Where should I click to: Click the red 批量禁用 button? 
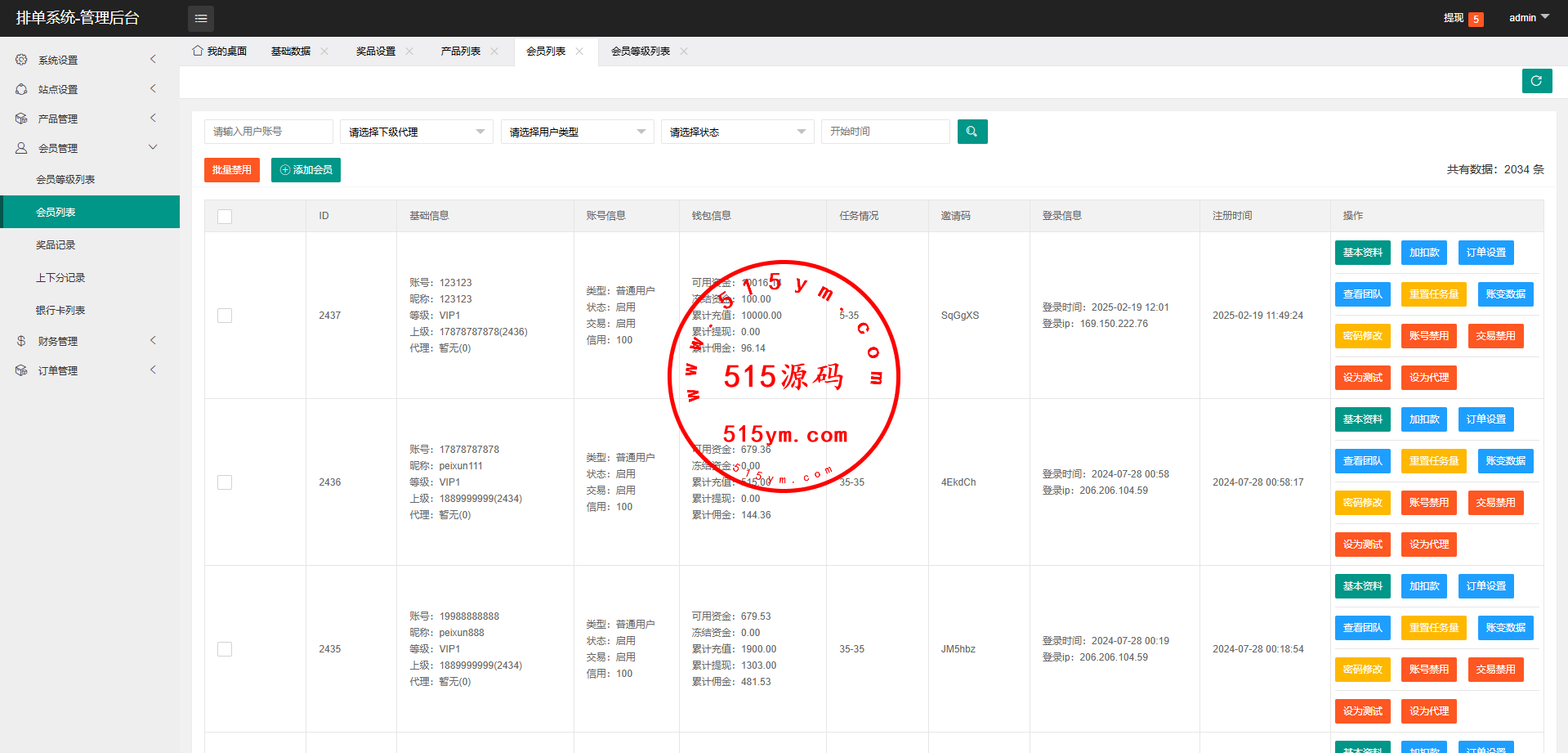point(231,170)
